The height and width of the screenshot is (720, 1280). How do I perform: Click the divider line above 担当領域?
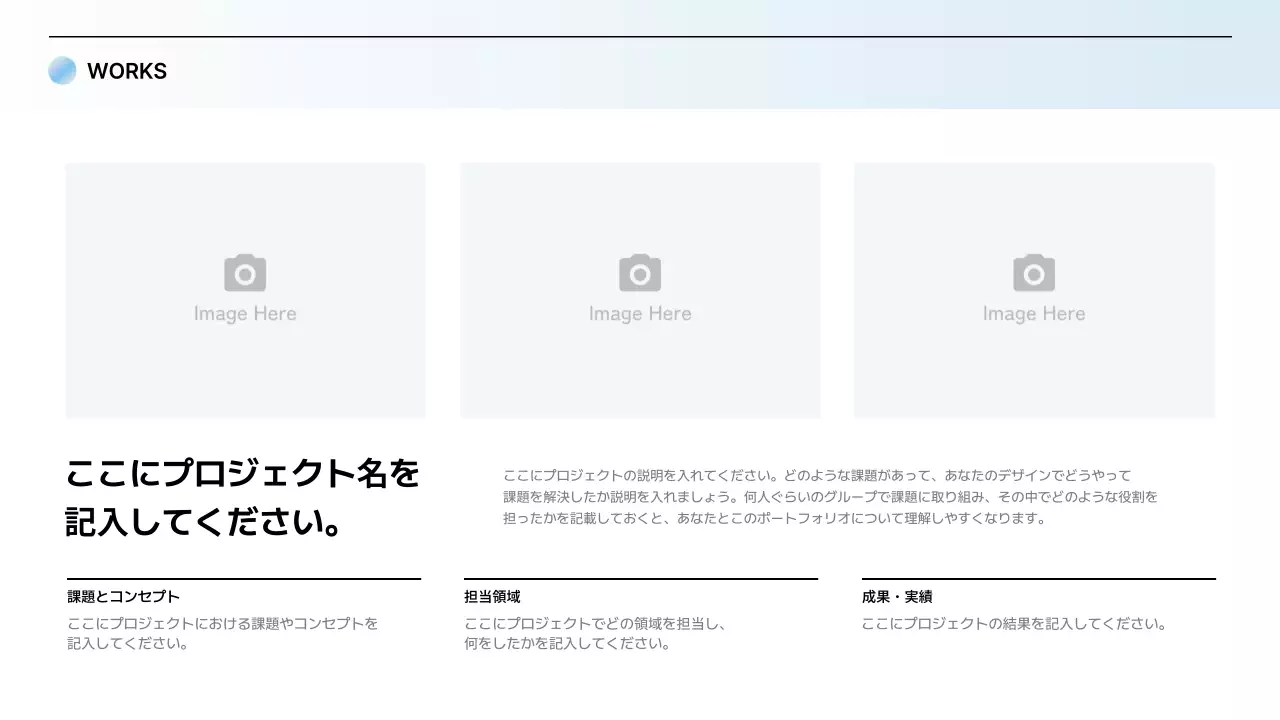(639, 578)
